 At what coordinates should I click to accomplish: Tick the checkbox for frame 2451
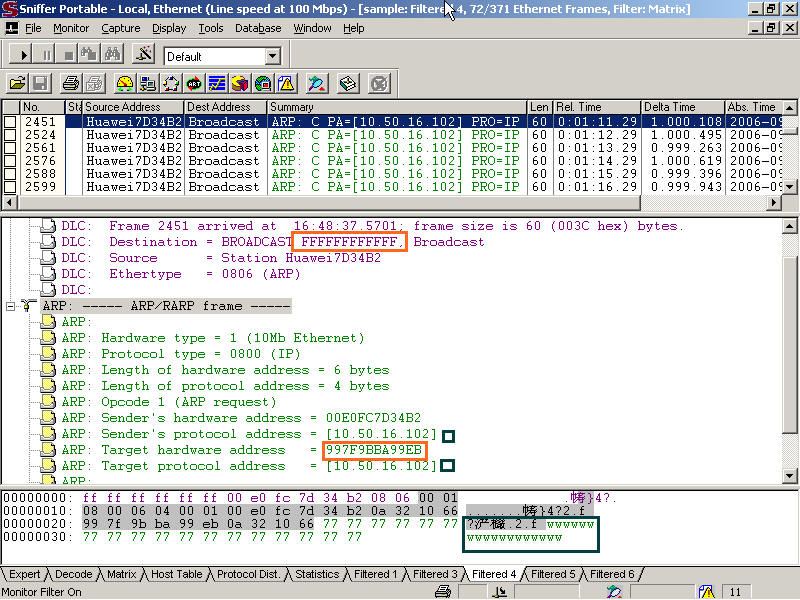pyautogui.click(x=10, y=122)
